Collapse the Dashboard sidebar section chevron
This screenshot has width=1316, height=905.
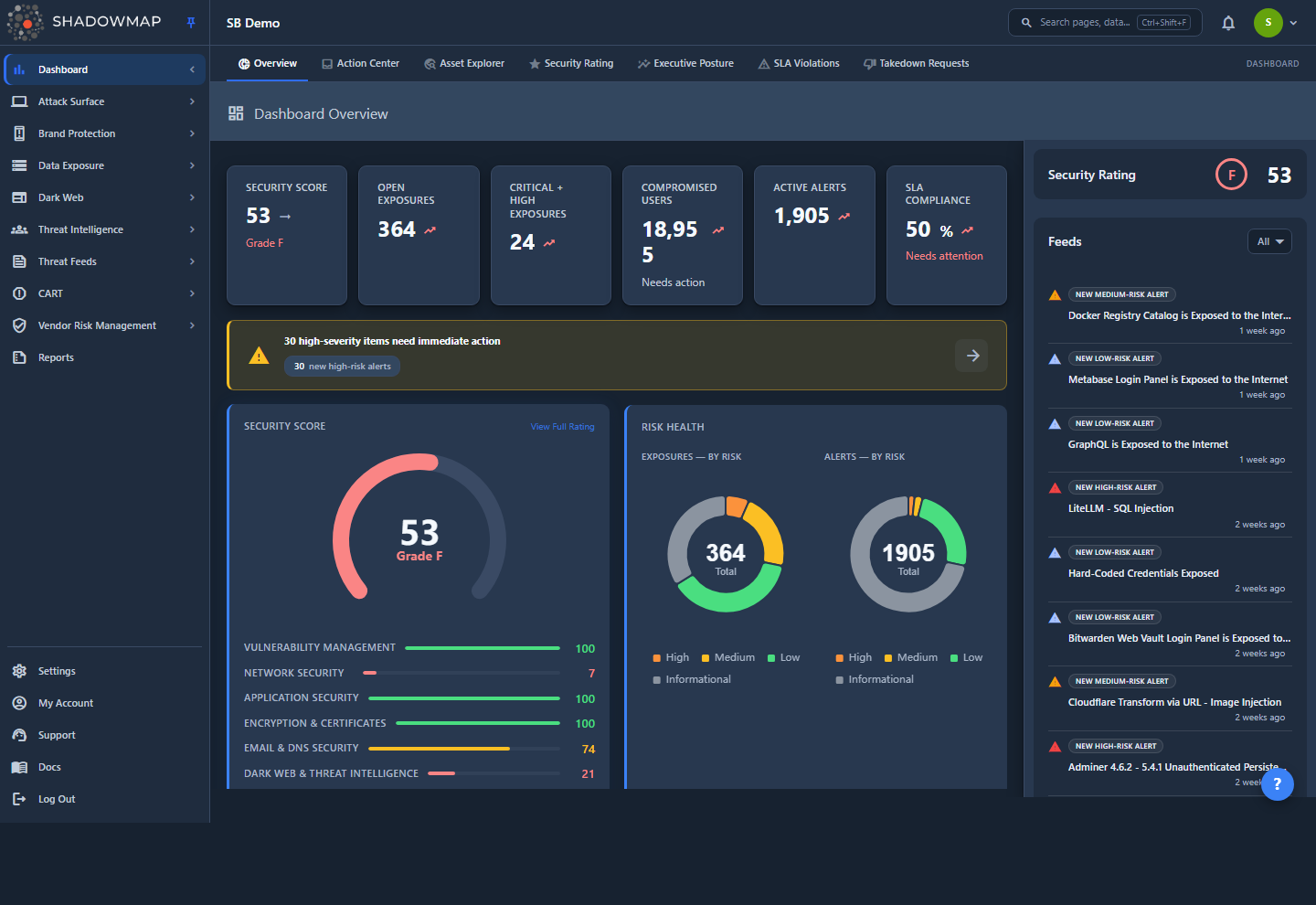tap(192, 69)
